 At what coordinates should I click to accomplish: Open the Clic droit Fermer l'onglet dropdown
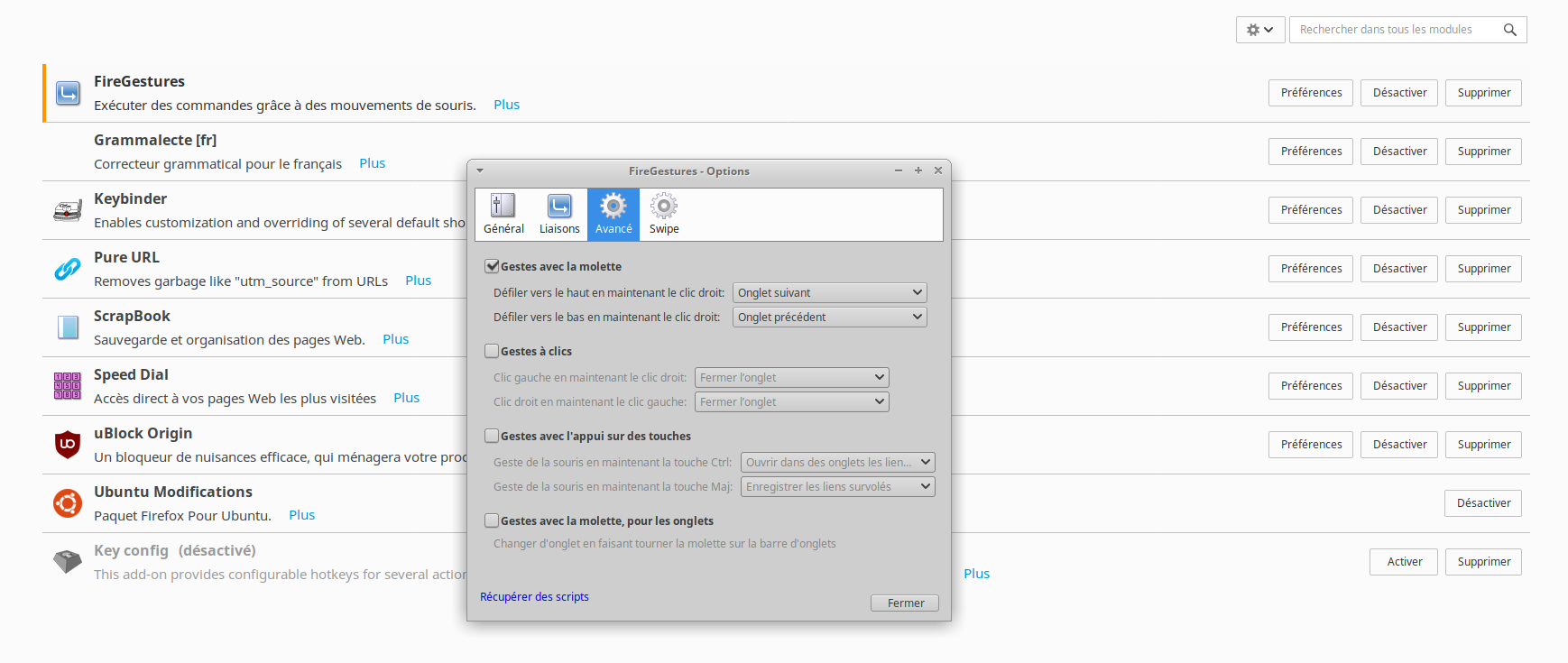click(792, 401)
